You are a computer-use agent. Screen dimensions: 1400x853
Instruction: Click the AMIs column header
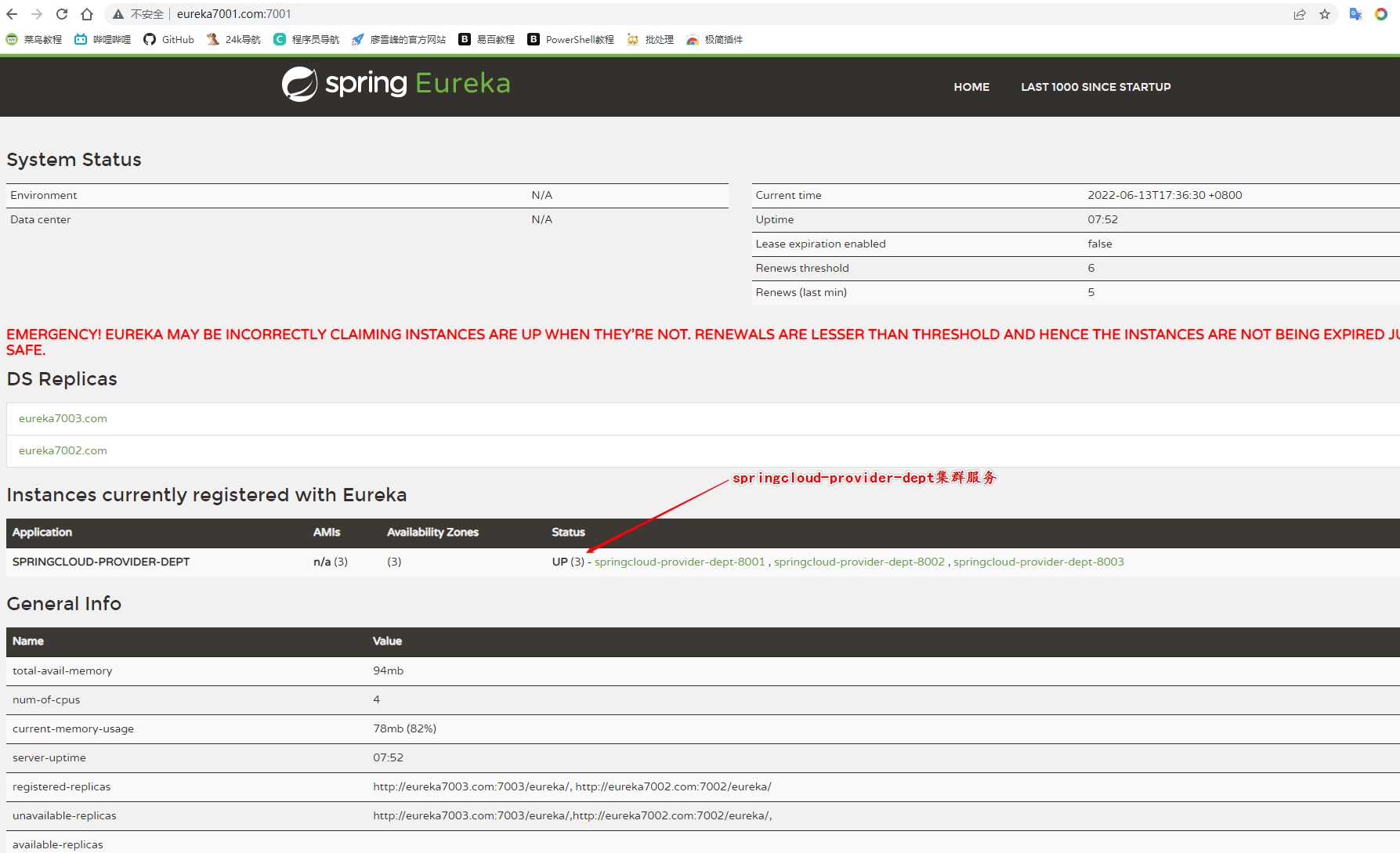(x=327, y=532)
